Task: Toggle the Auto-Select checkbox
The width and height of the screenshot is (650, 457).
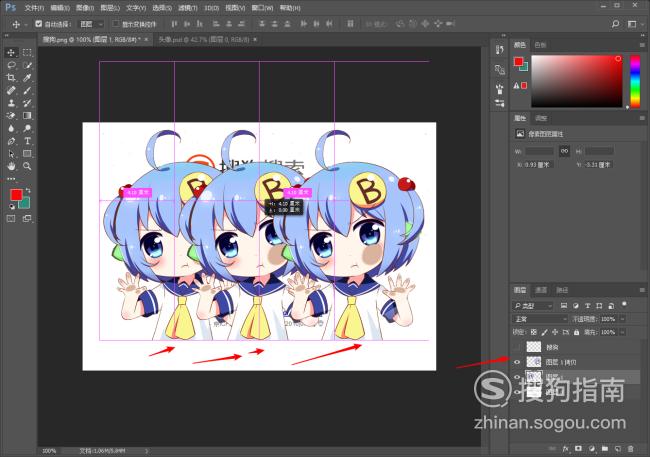Action: pyautogui.click(x=39, y=24)
